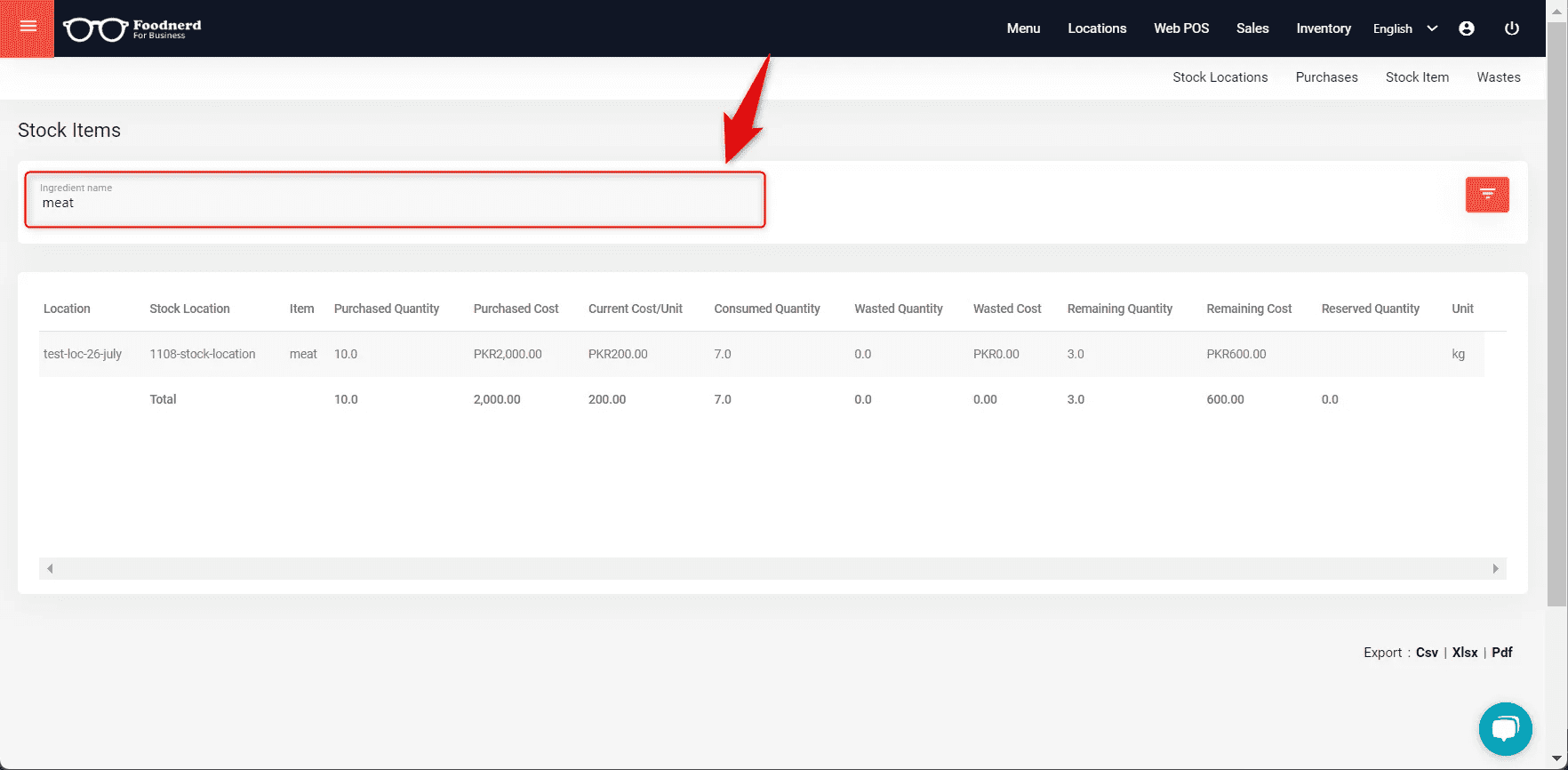Click the Stock Location column header
Screen dimensions: 1568x770
[189, 309]
